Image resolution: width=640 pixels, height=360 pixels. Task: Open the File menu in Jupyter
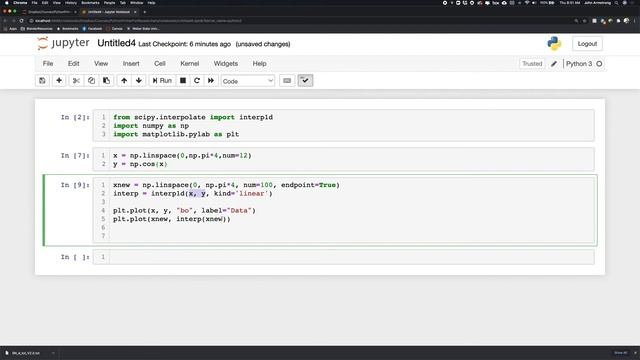(x=48, y=64)
